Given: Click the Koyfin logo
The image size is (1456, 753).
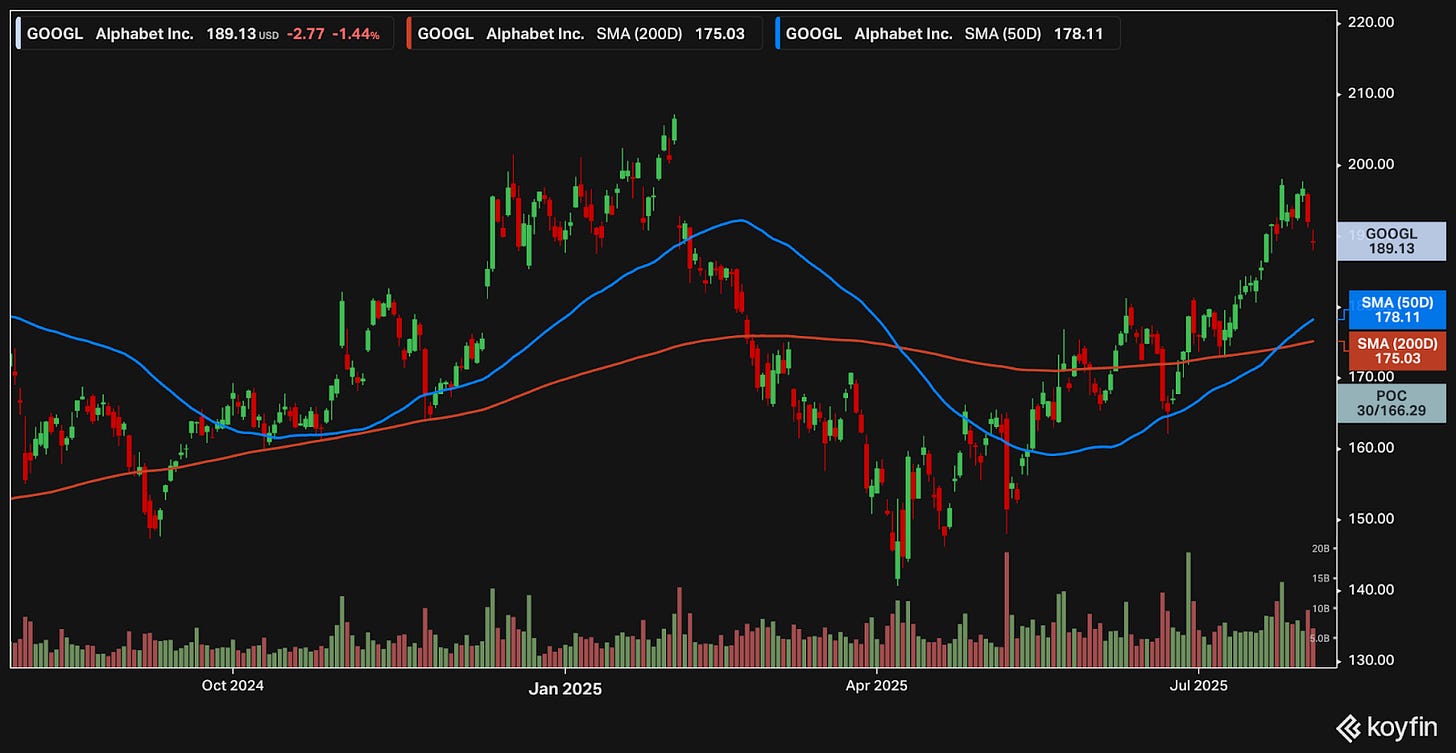Looking at the screenshot, I should pyautogui.click(x=1385, y=727).
